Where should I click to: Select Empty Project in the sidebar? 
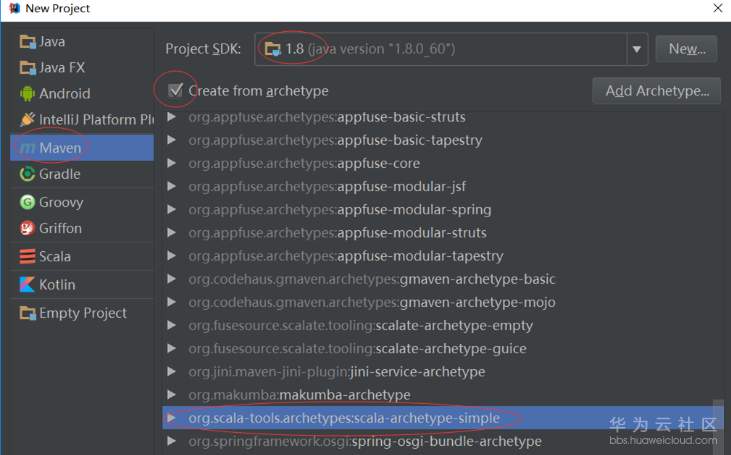click(x=82, y=313)
